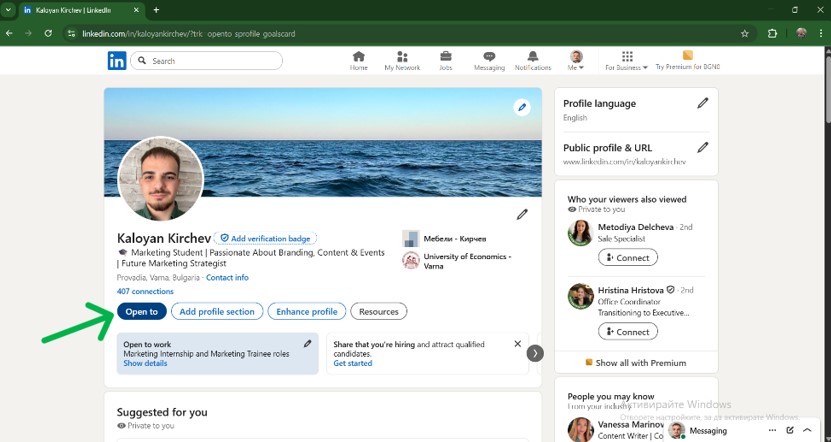The height and width of the screenshot is (442, 831).
Task: Click browser back arrow
Action: point(10,33)
